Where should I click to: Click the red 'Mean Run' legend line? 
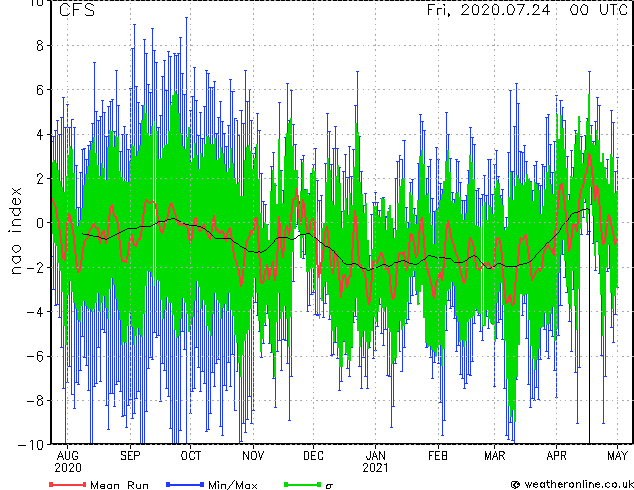pyautogui.click(x=68, y=484)
